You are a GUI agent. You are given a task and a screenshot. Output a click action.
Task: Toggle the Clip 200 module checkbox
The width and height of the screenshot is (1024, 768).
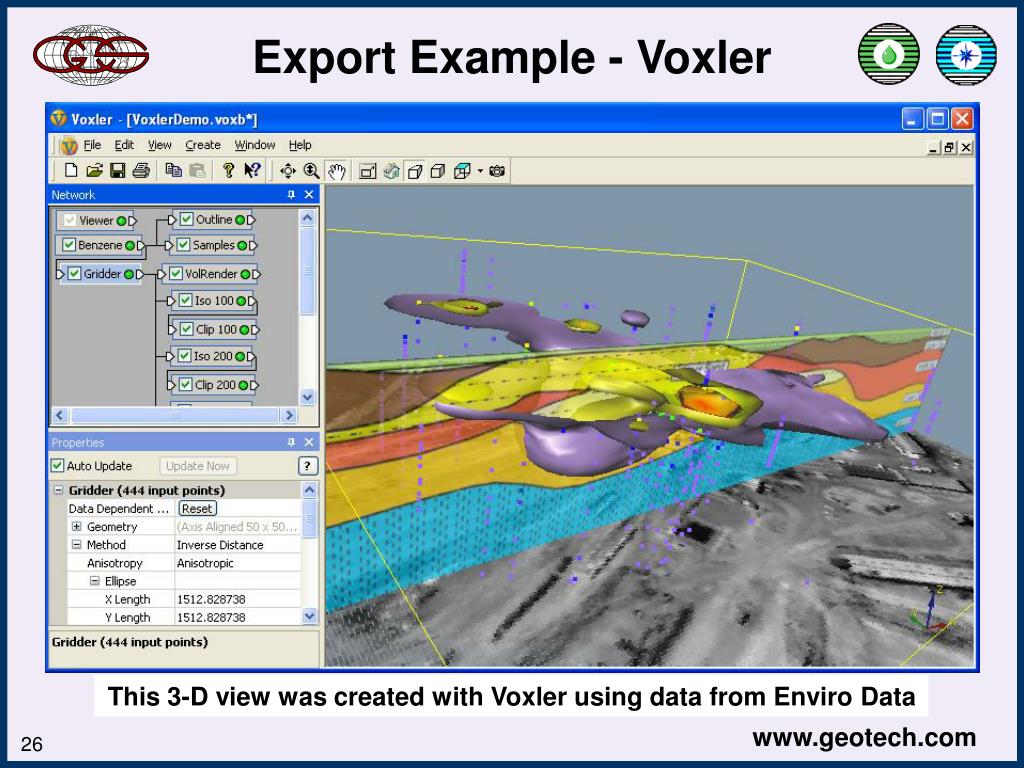pyautogui.click(x=186, y=385)
